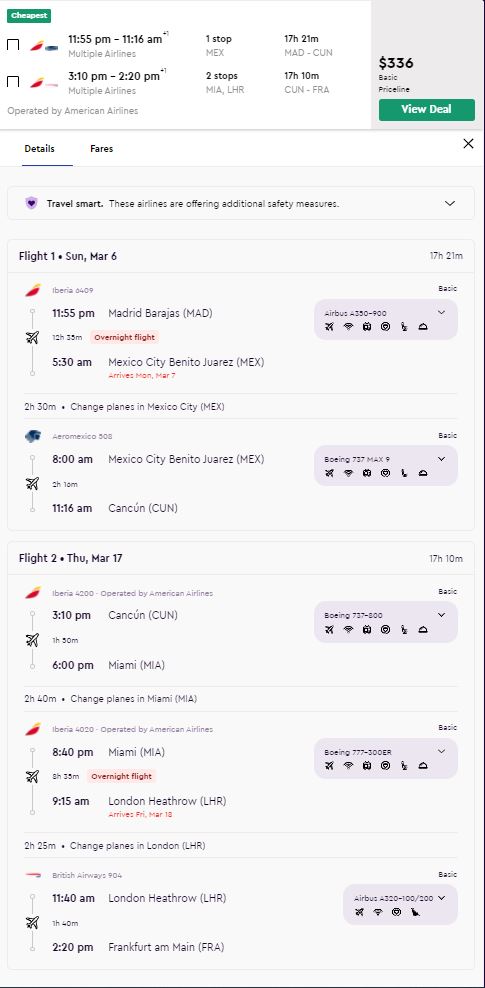
Task: Click the seat icon on Airbus A320-100/200 amenities
Action: coord(415,912)
